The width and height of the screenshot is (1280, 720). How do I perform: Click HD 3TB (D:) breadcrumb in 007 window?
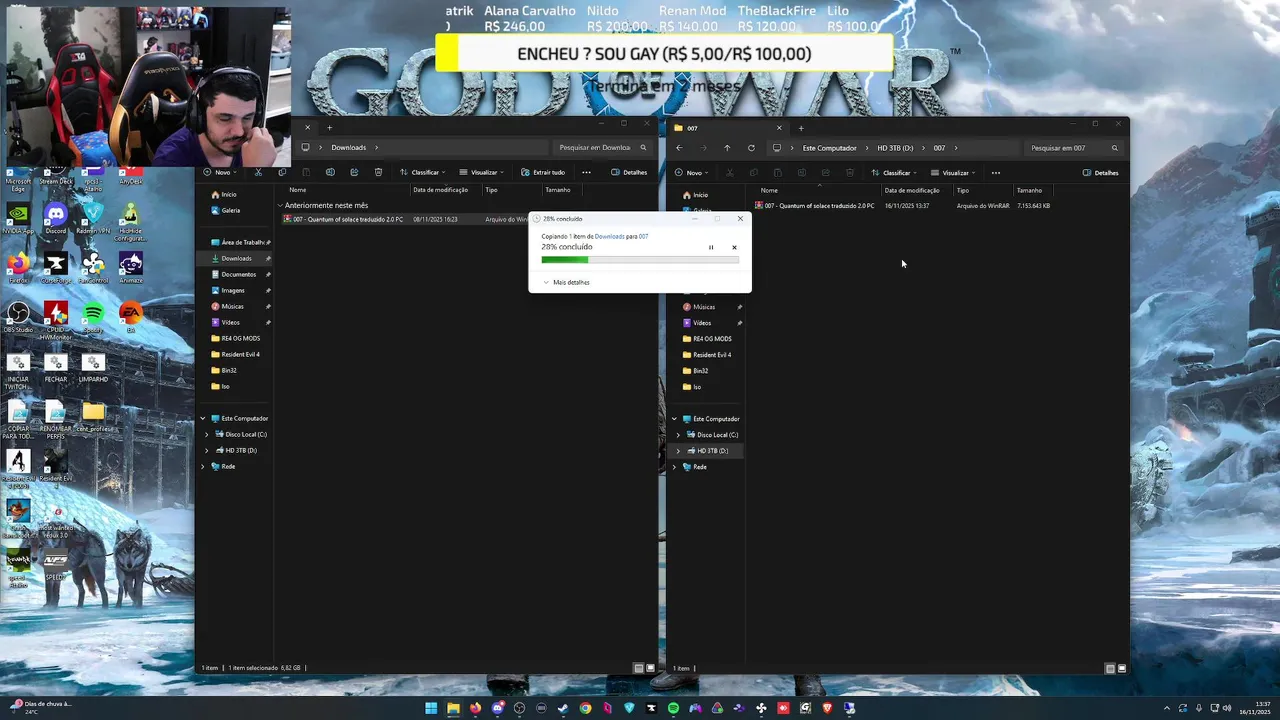click(x=895, y=148)
